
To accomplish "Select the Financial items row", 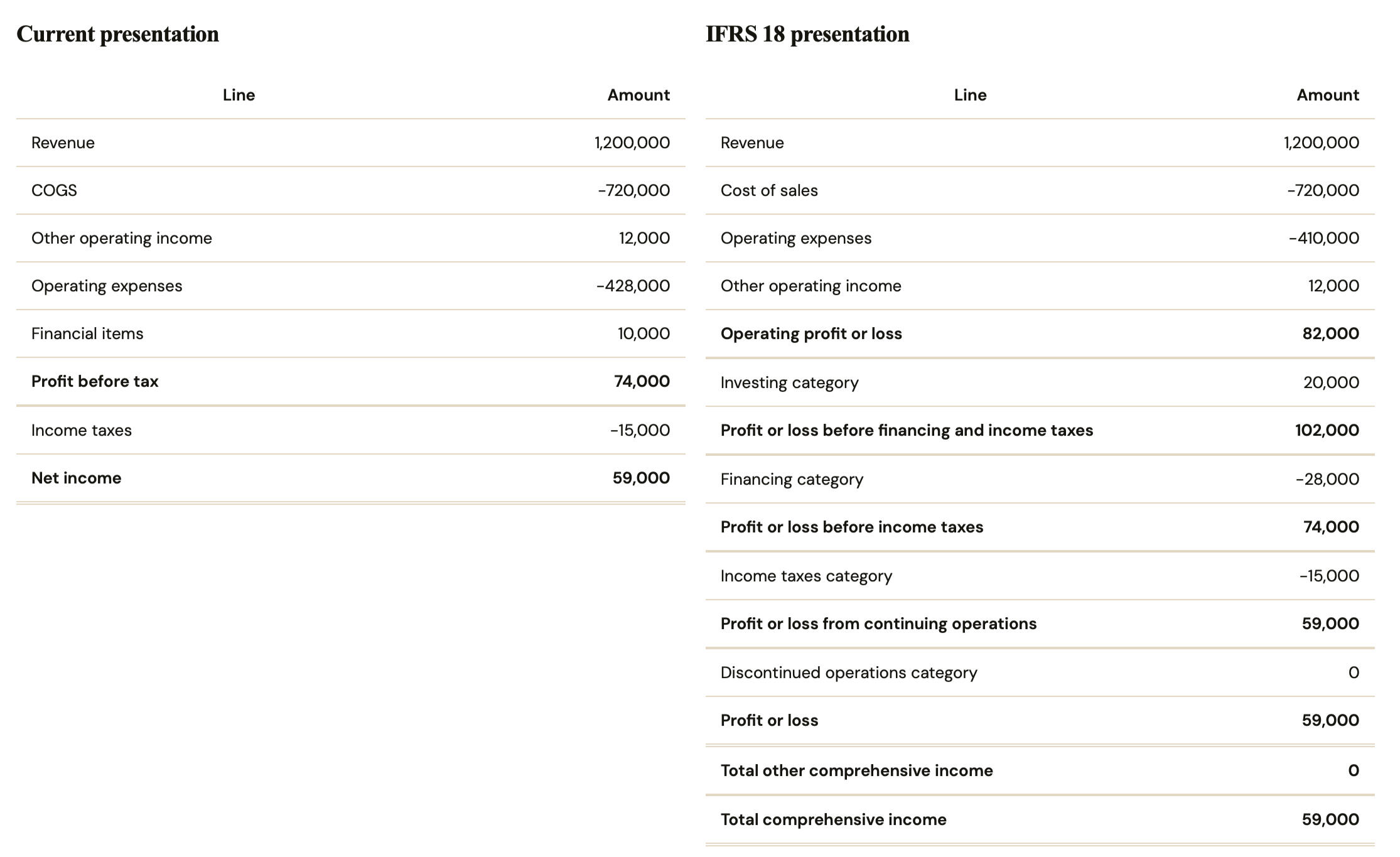I will point(350,333).
